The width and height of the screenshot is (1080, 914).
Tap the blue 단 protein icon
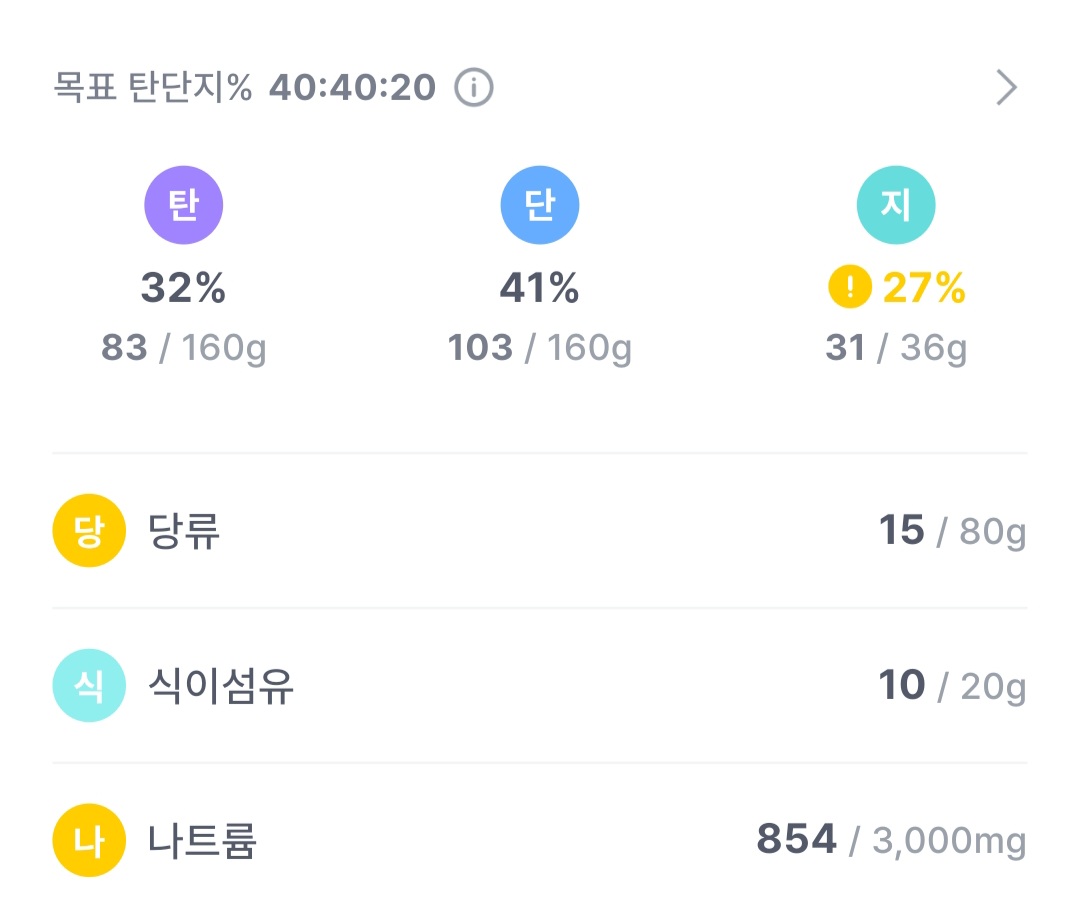540,206
